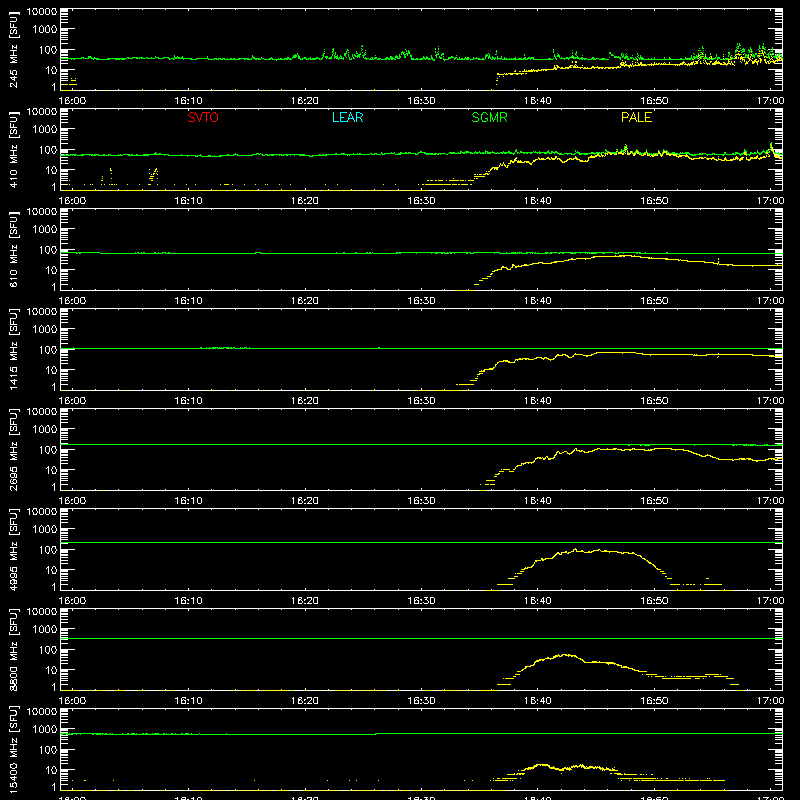Click the 1000 y-axis value on 2695 MHz plot
800x800 pixels.
pyautogui.click(x=45, y=430)
